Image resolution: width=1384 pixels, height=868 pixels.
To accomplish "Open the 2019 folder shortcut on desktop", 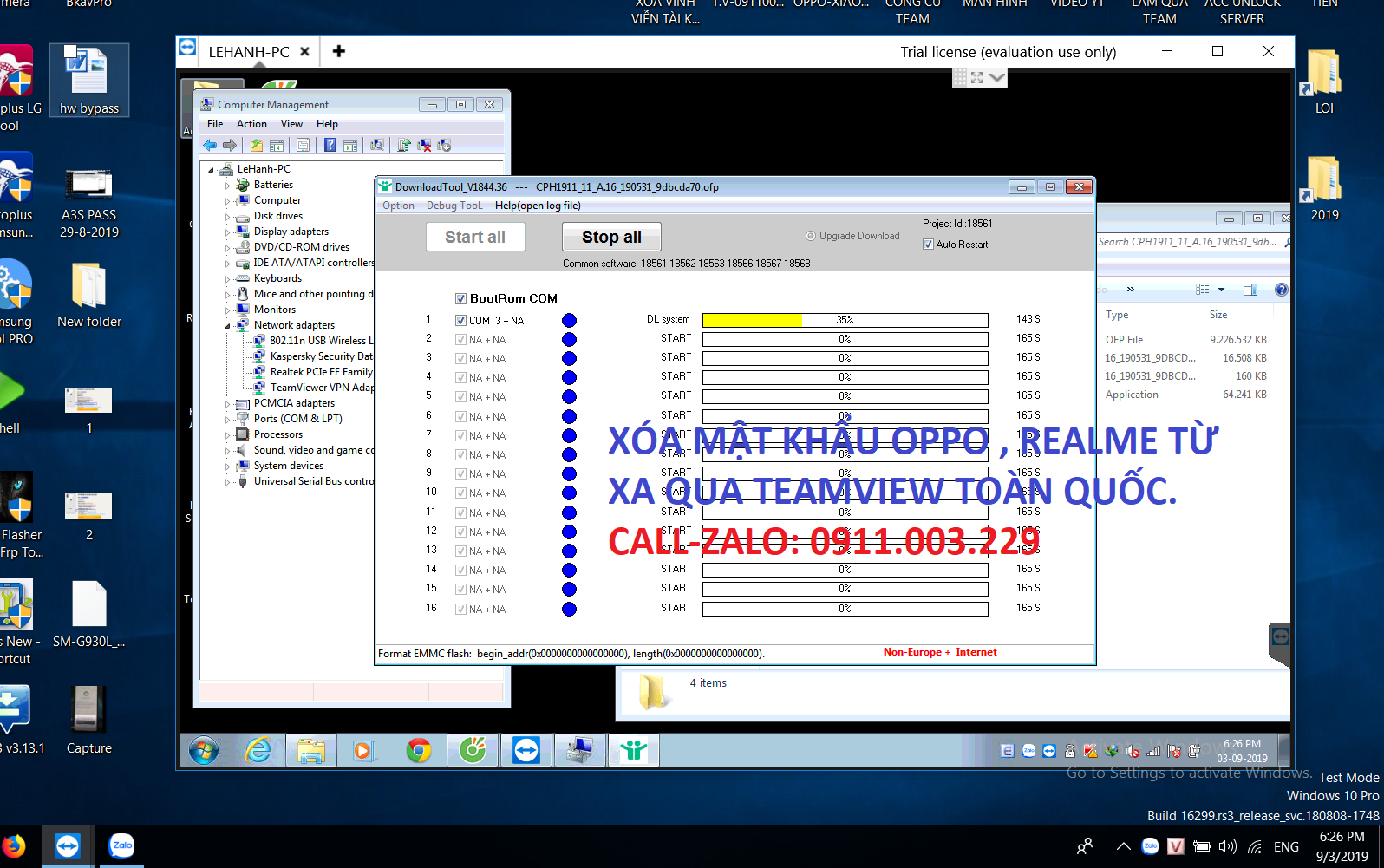I will (1323, 189).
